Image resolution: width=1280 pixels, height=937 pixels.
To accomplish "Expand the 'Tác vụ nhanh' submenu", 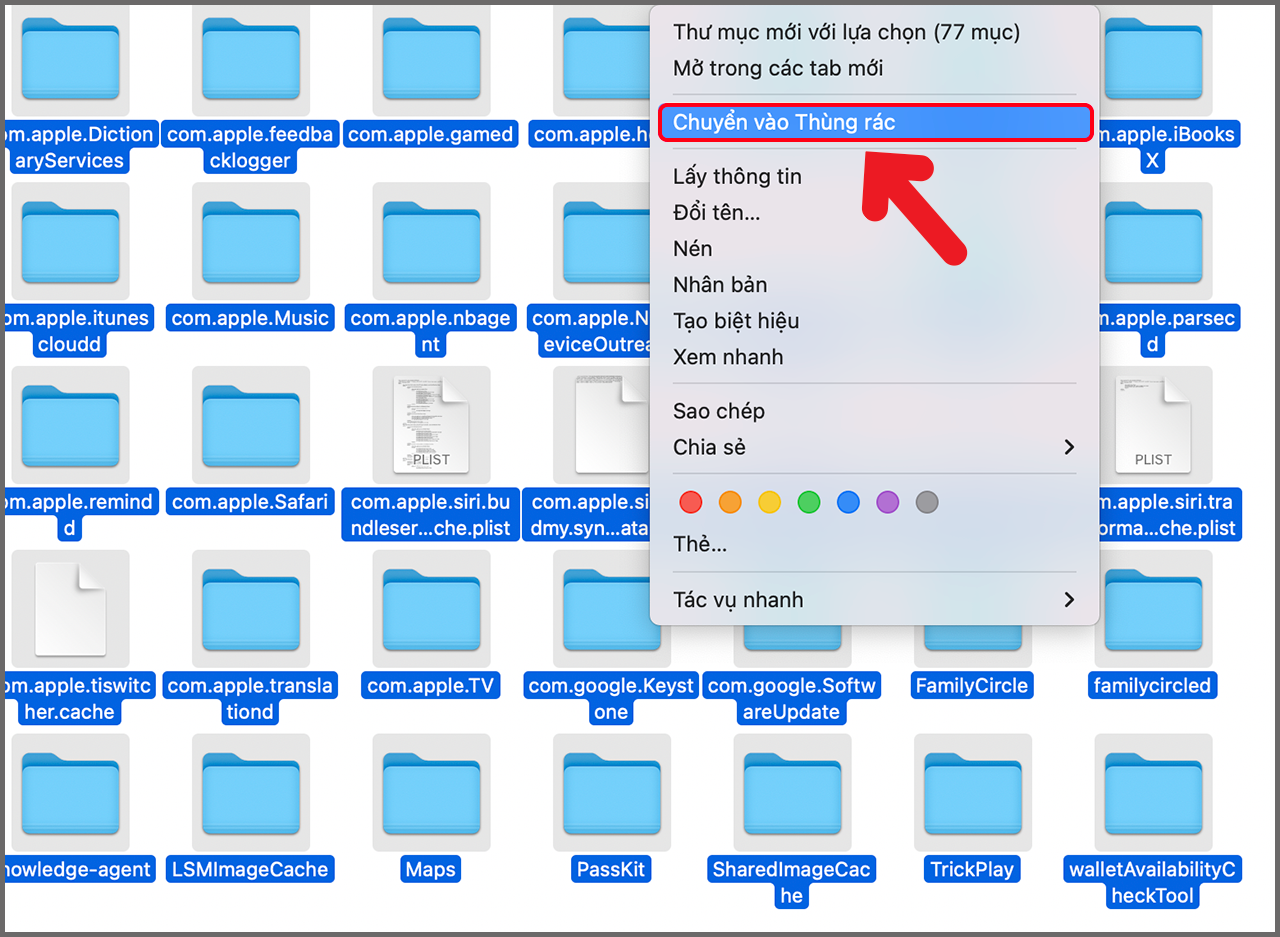I will coord(874,600).
